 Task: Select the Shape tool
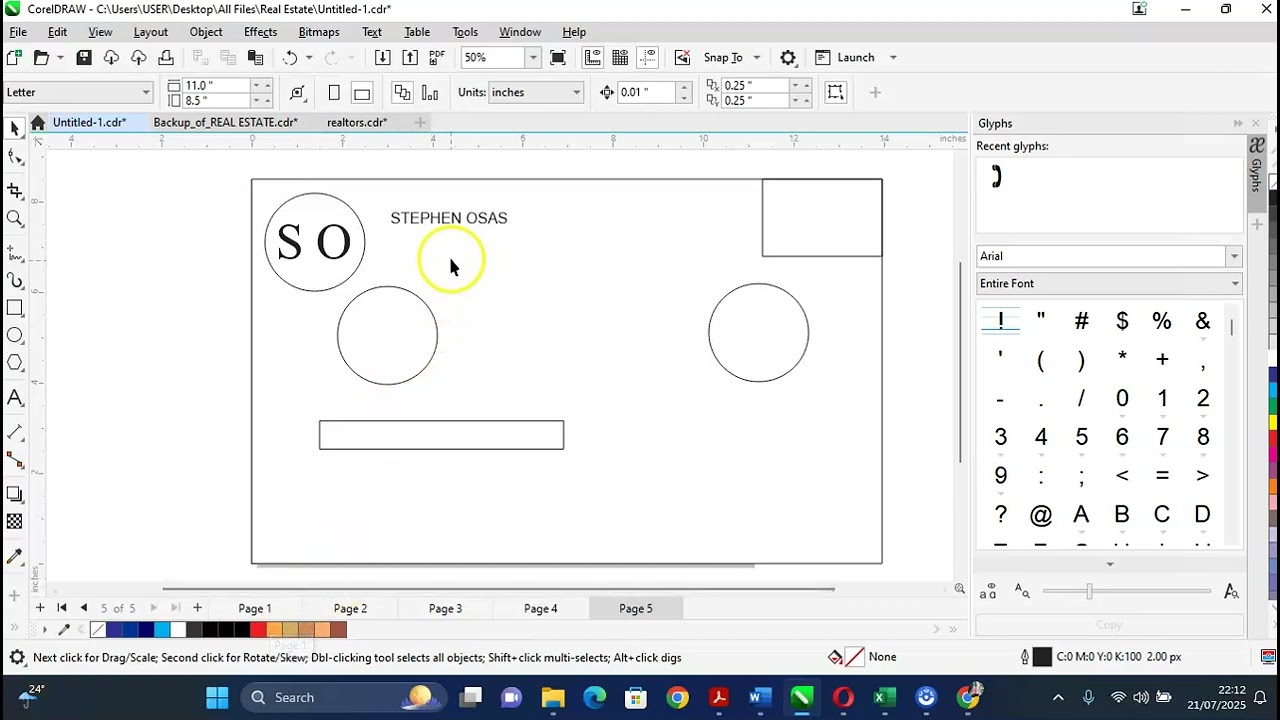pyautogui.click(x=15, y=157)
